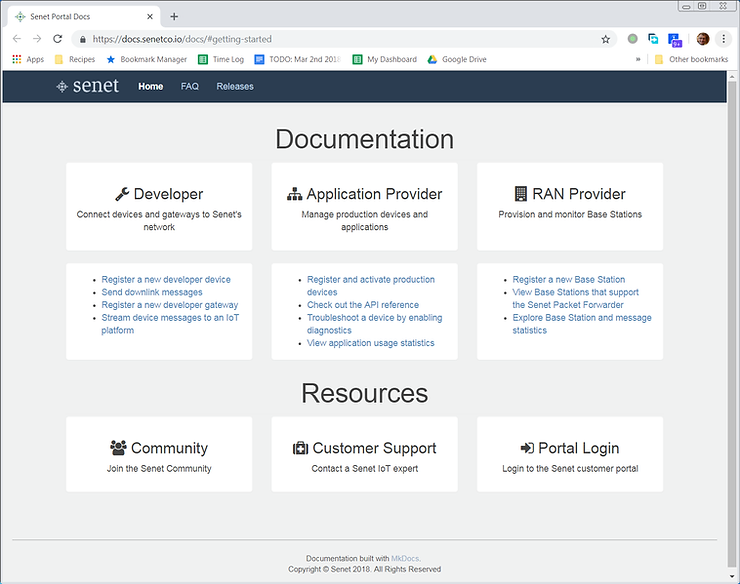Click the Application Provider sitemap icon

pos(294,194)
